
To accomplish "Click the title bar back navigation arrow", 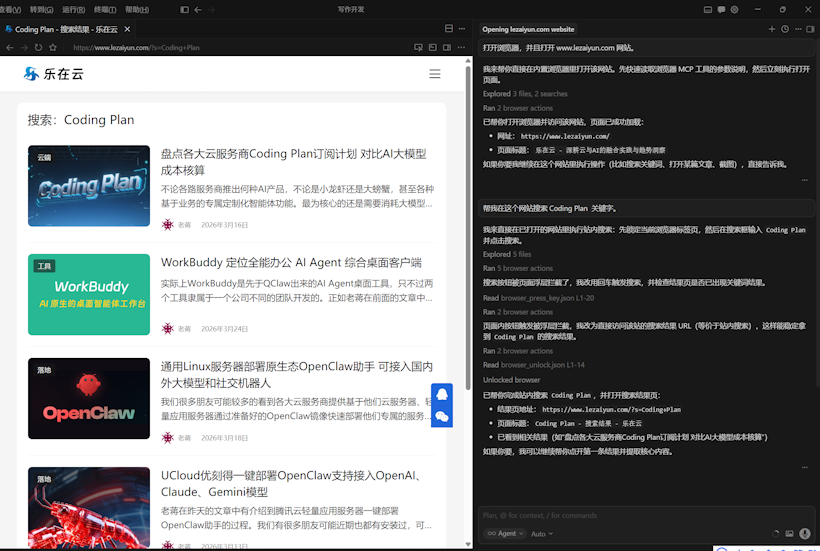I will [x=198, y=9].
